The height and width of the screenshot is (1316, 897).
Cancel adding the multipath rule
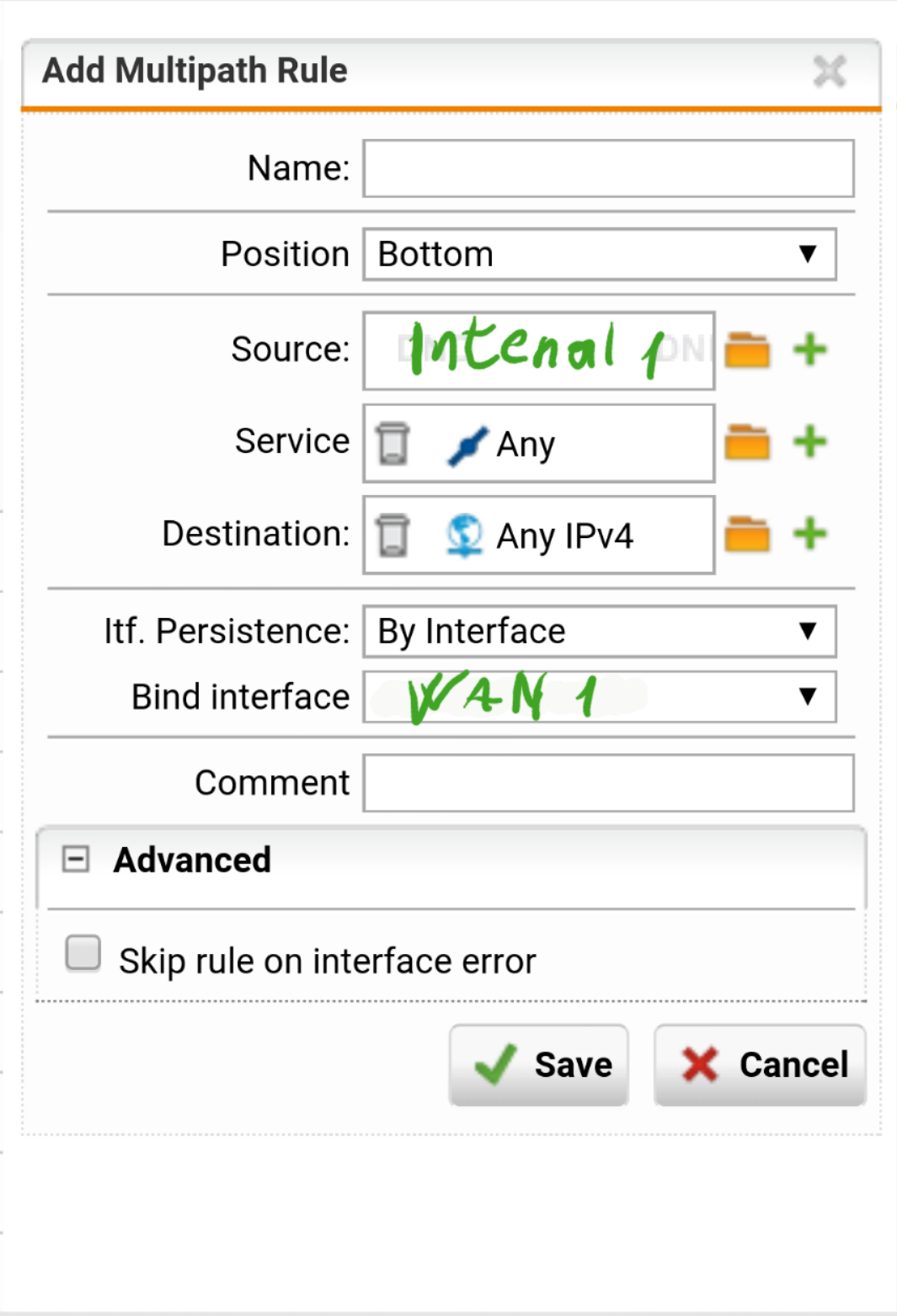tap(760, 1065)
